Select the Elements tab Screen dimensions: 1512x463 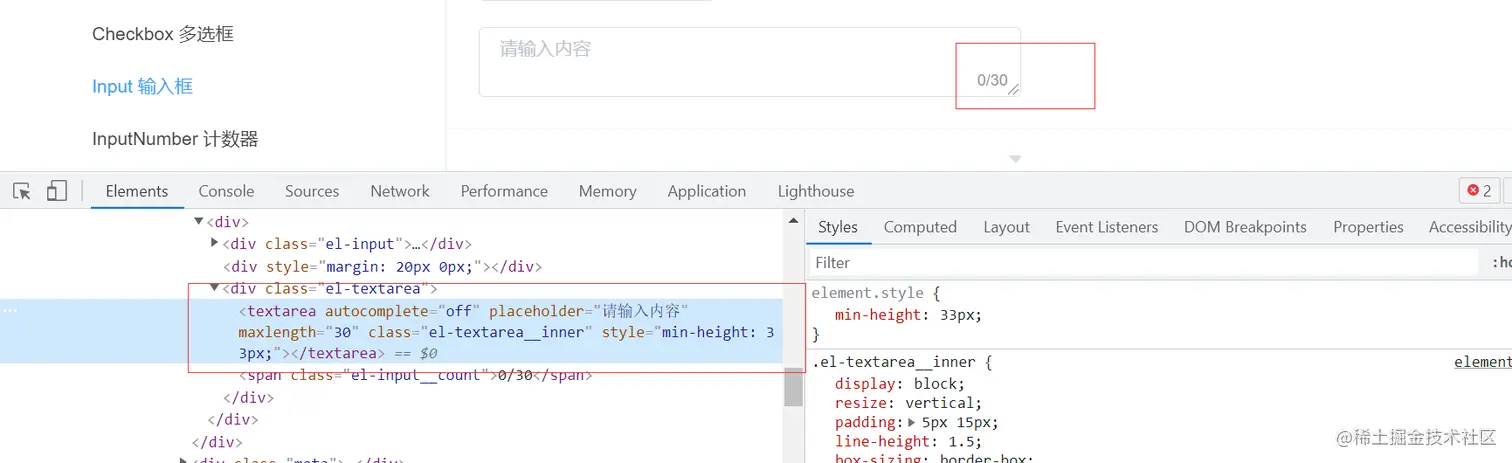coord(137,191)
